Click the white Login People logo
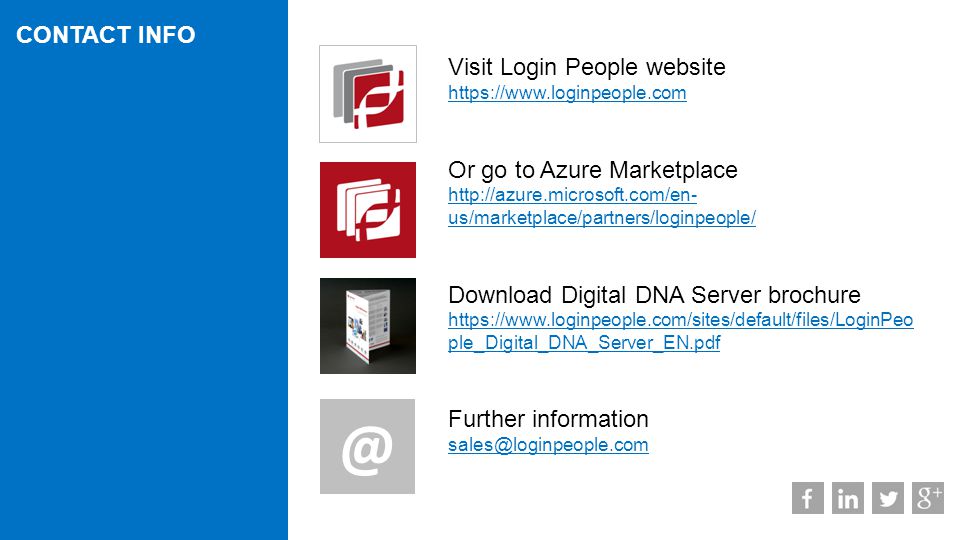 (368, 94)
